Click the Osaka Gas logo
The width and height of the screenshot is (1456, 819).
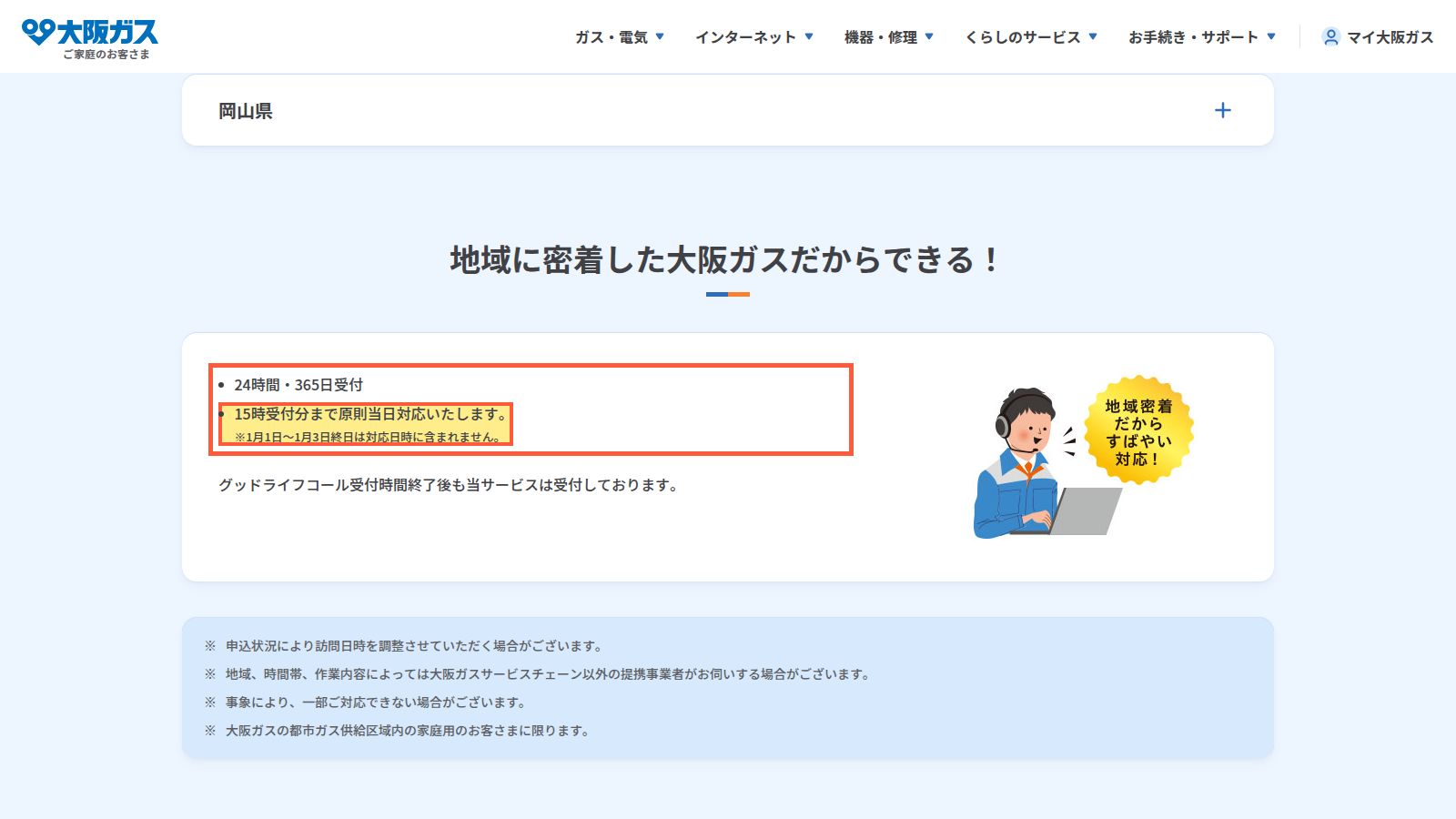click(89, 33)
